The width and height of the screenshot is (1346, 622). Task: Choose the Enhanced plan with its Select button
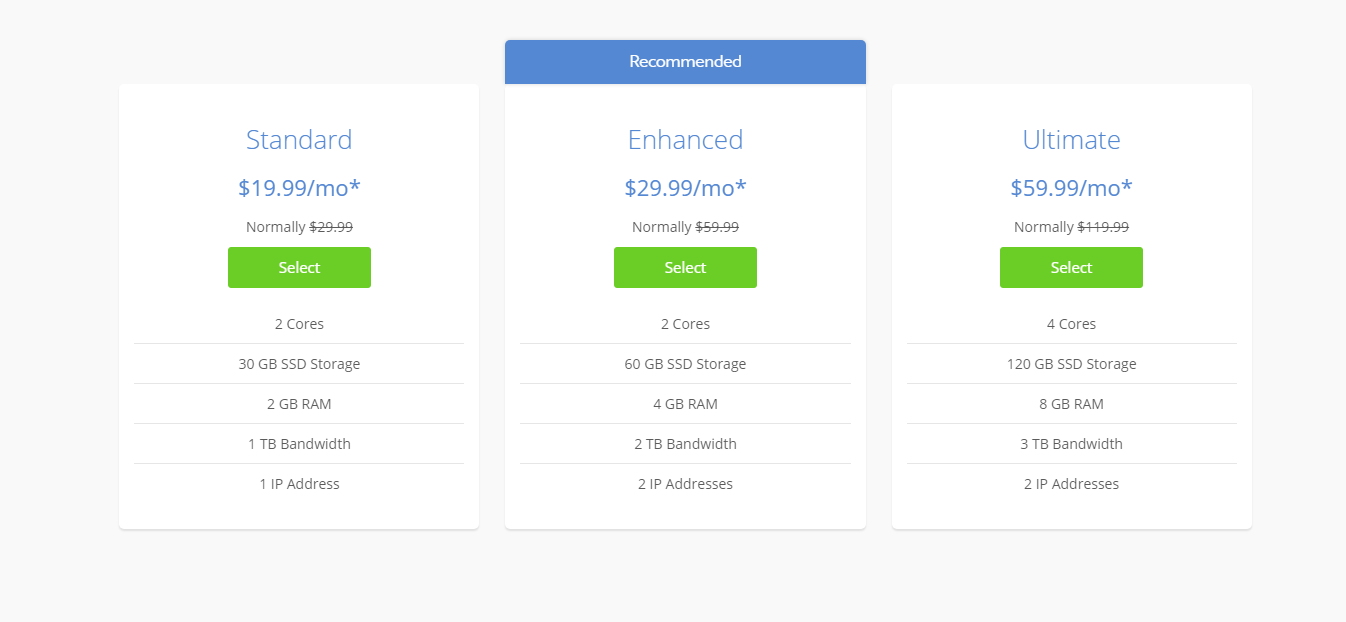[x=685, y=268]
